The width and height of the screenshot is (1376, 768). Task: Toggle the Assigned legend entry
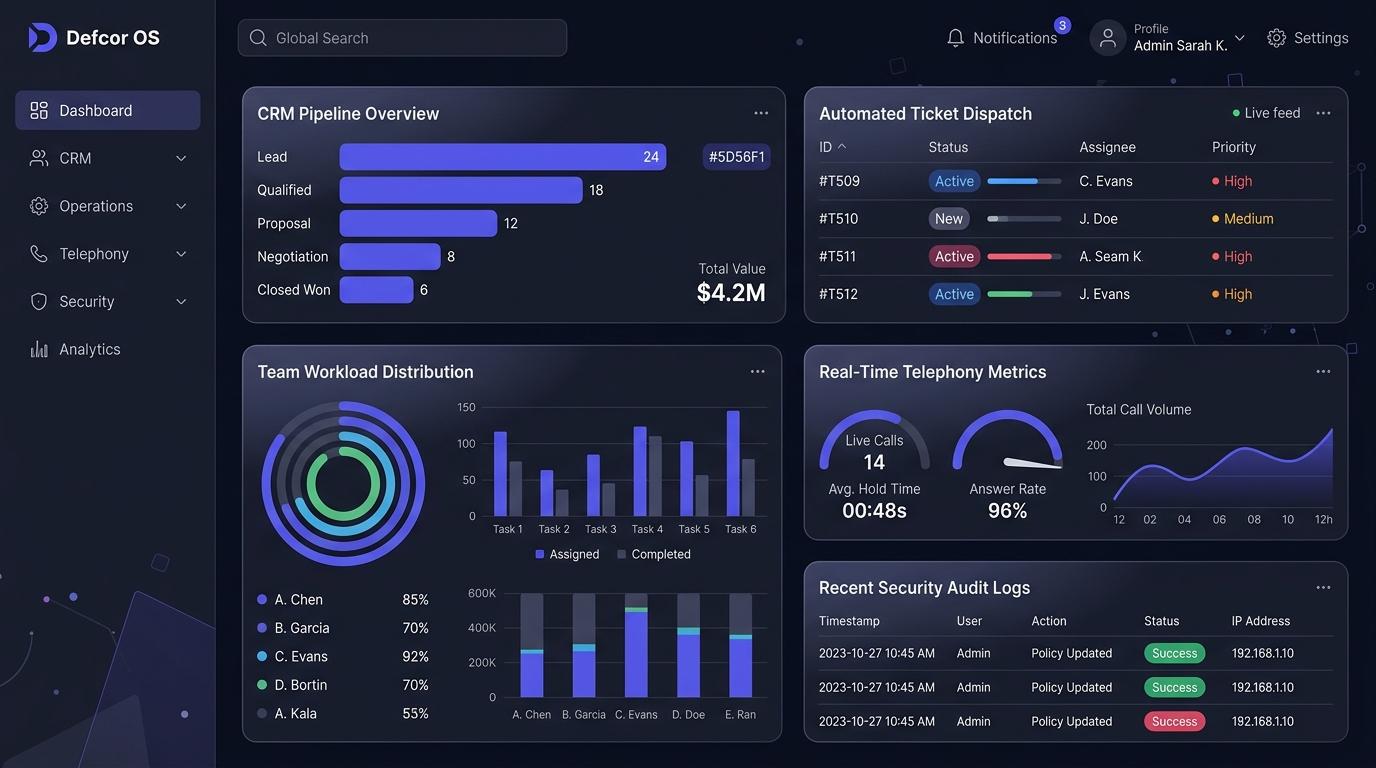coord(567,554)
